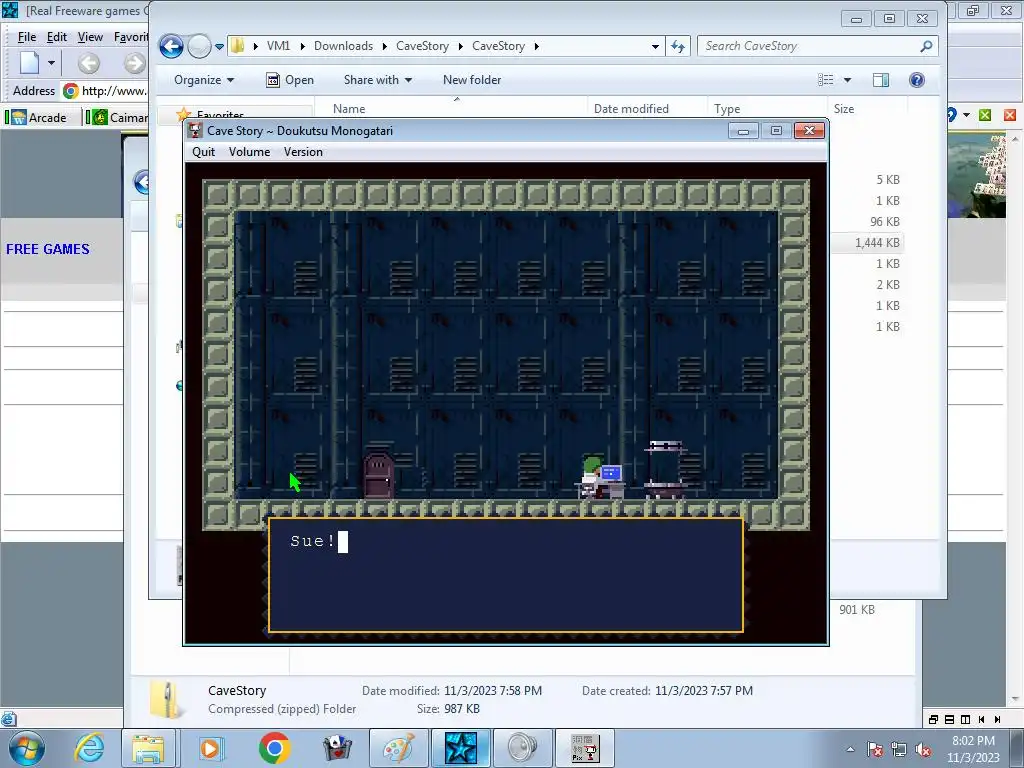
Task: Expand the arrow after Downloads breadcrumb
Action: point(385,46)
